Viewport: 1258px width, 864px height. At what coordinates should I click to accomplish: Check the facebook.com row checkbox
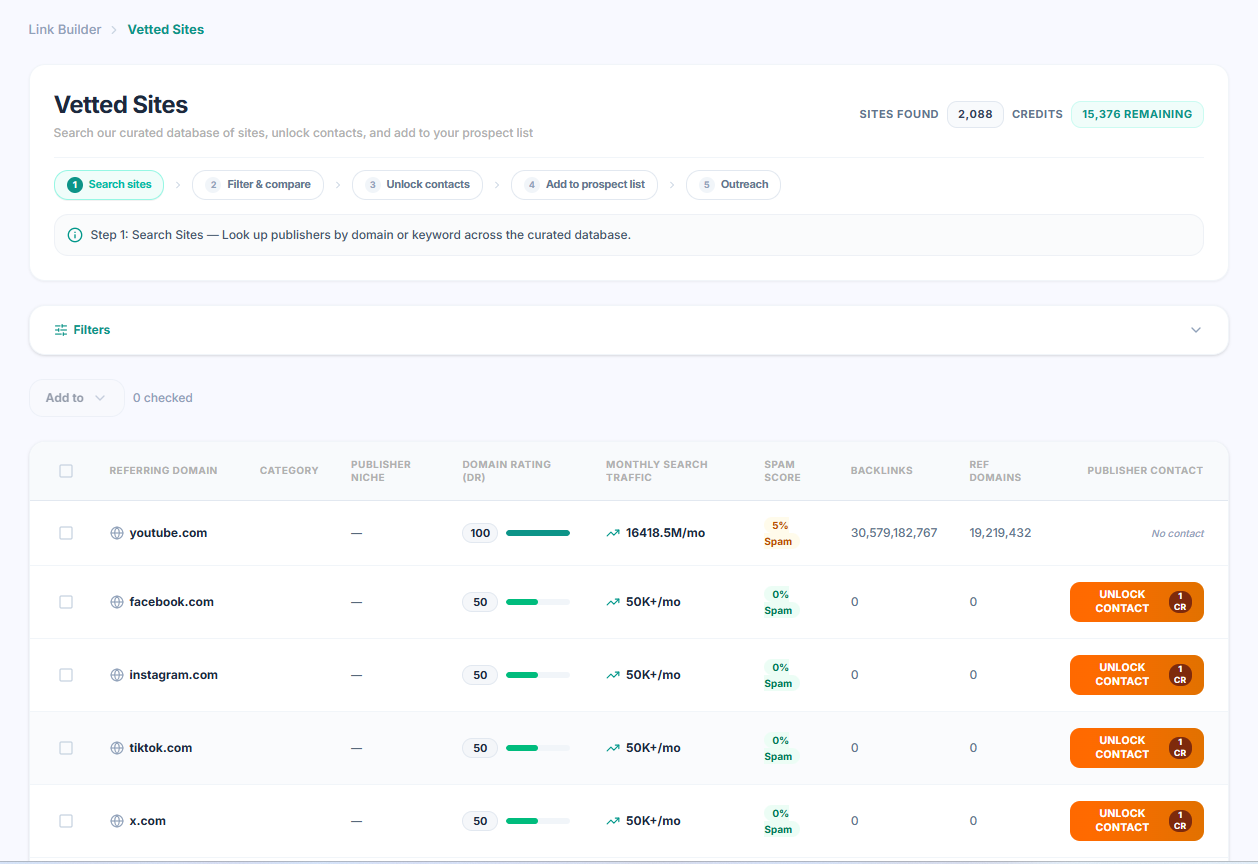pos(66,602)
